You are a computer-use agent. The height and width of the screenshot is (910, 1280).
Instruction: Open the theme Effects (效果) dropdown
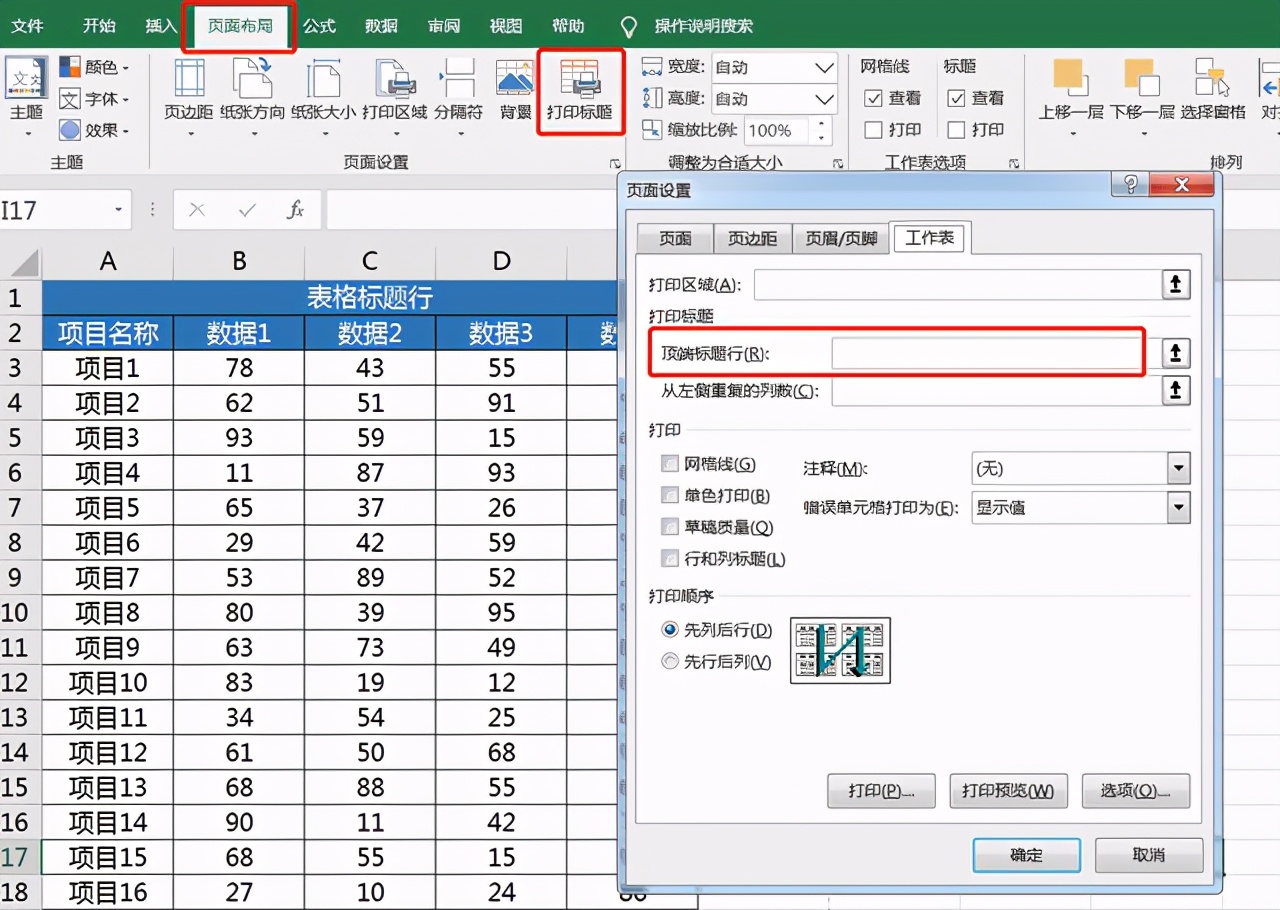[94, 130]
